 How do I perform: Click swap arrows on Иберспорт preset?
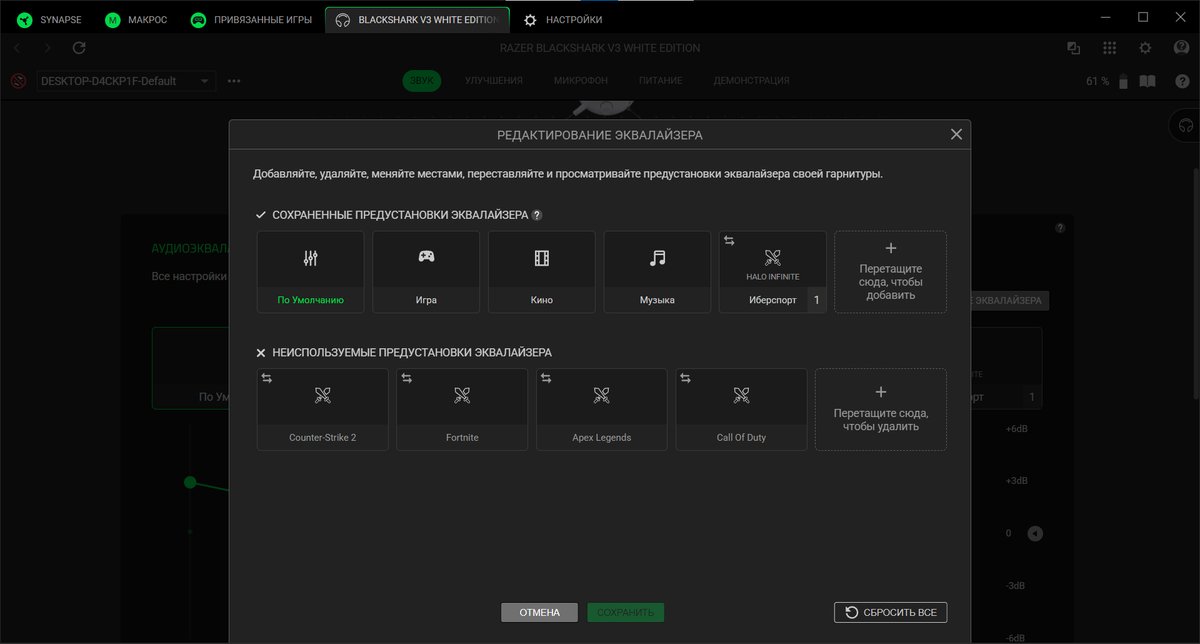(x=729, y=241)
